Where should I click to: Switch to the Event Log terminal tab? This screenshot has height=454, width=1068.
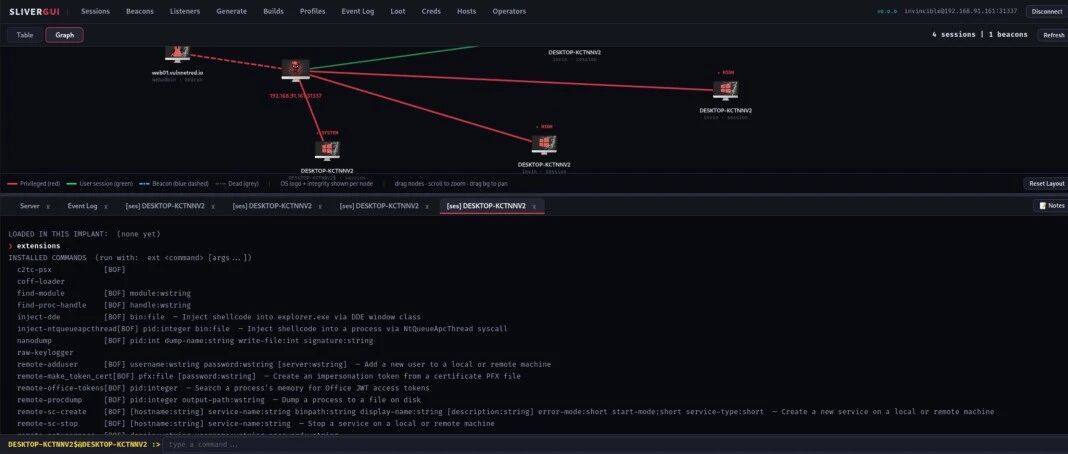(82, 206)
